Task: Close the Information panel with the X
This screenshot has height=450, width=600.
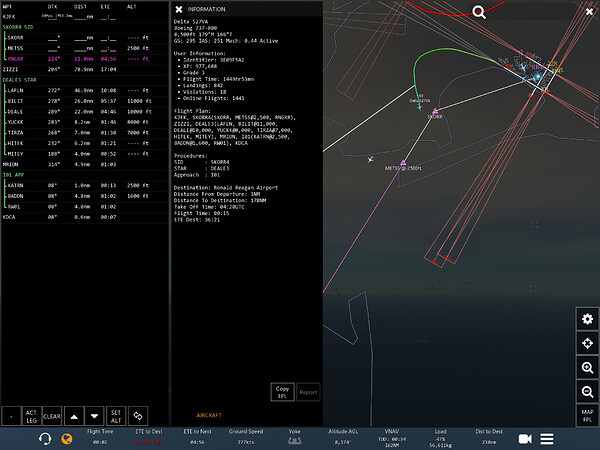Action: 178,9
